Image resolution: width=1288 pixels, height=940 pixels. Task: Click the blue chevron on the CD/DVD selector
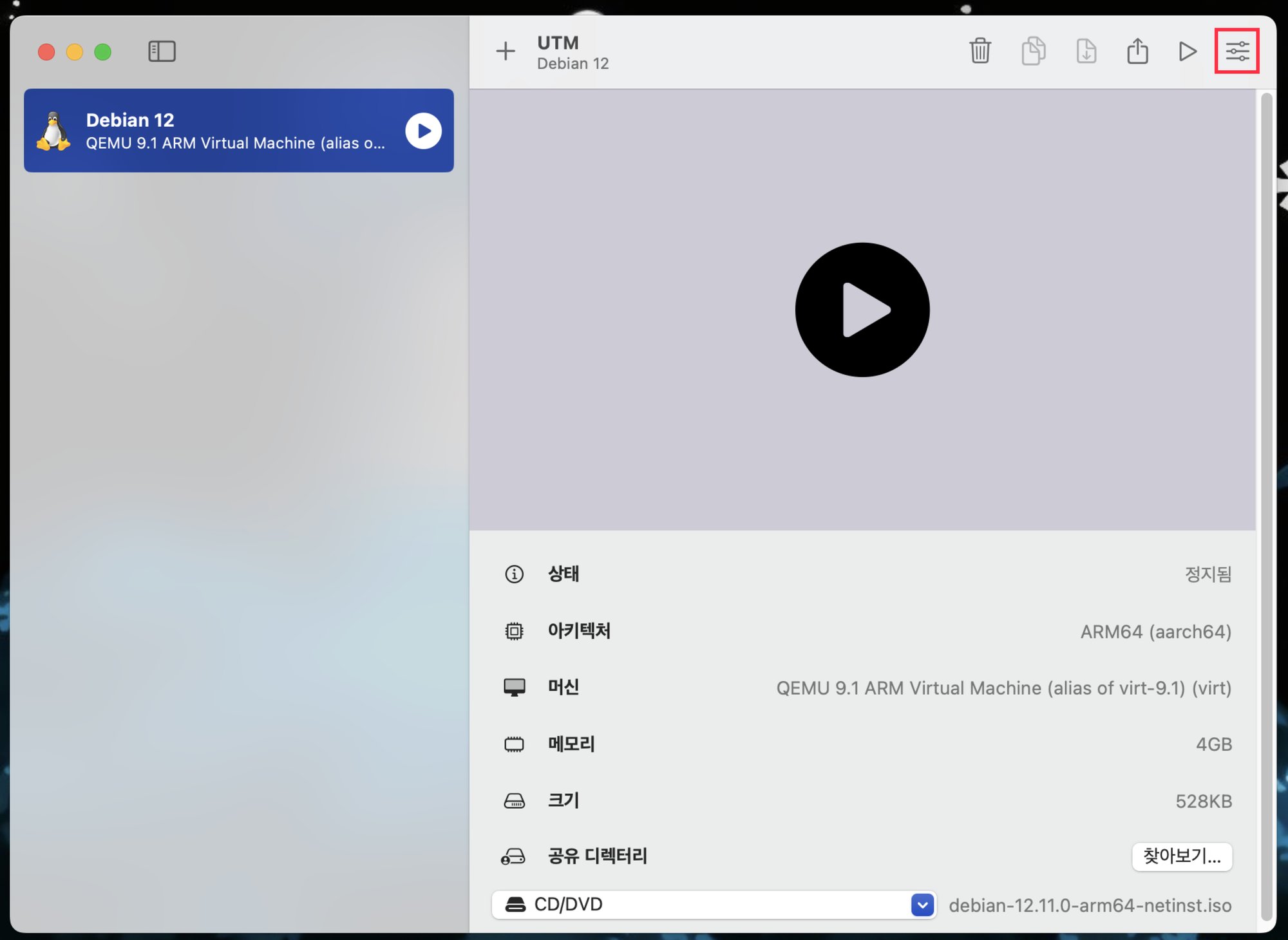tap(922, 905)
